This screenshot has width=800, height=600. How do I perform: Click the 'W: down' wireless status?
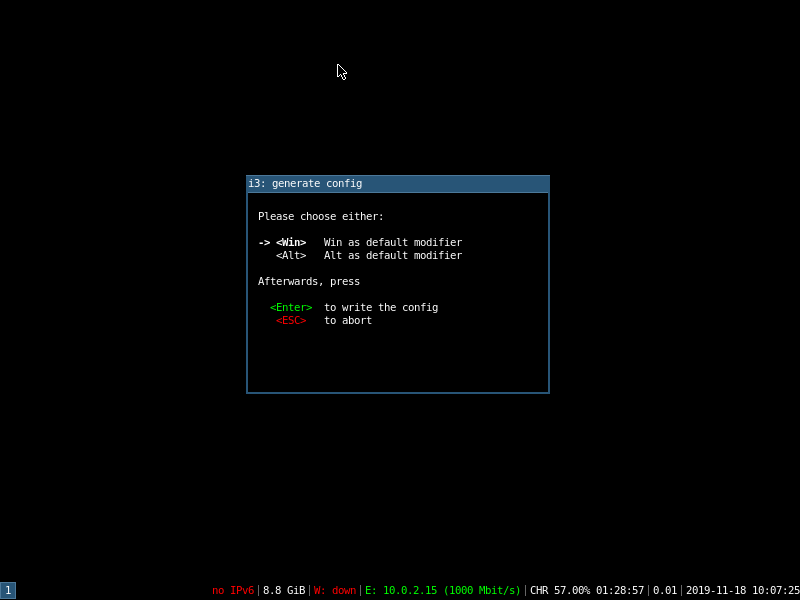(335, 590)
